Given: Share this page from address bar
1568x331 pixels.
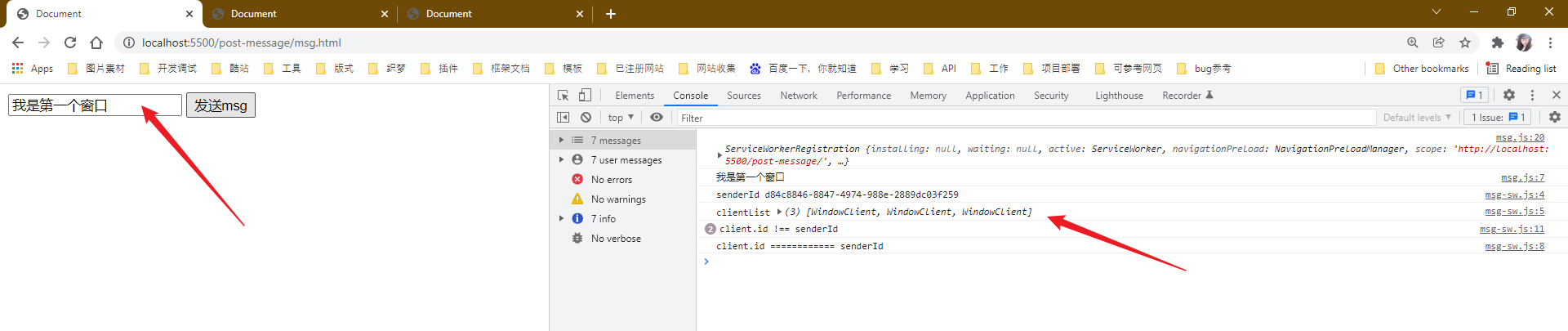Looking at the screenshot, I should coord(1439,42).
